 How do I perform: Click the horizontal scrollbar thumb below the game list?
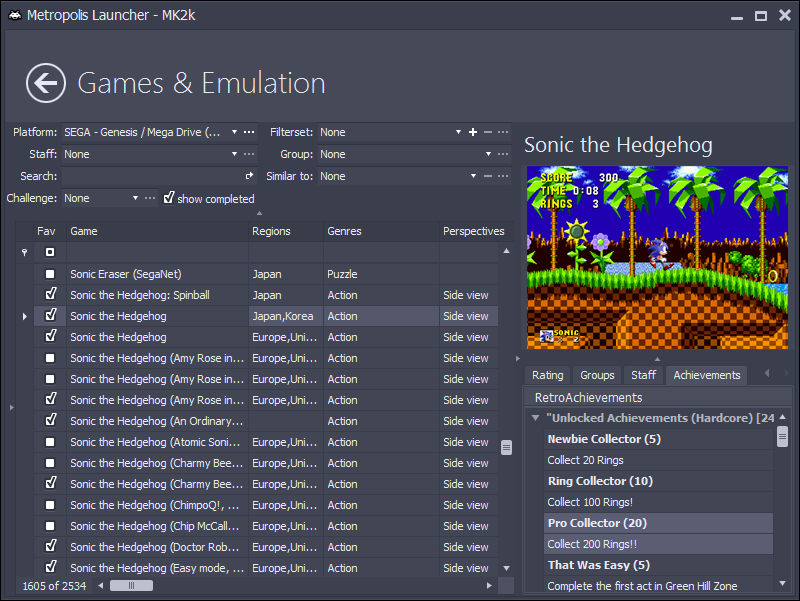coord(131,585)
